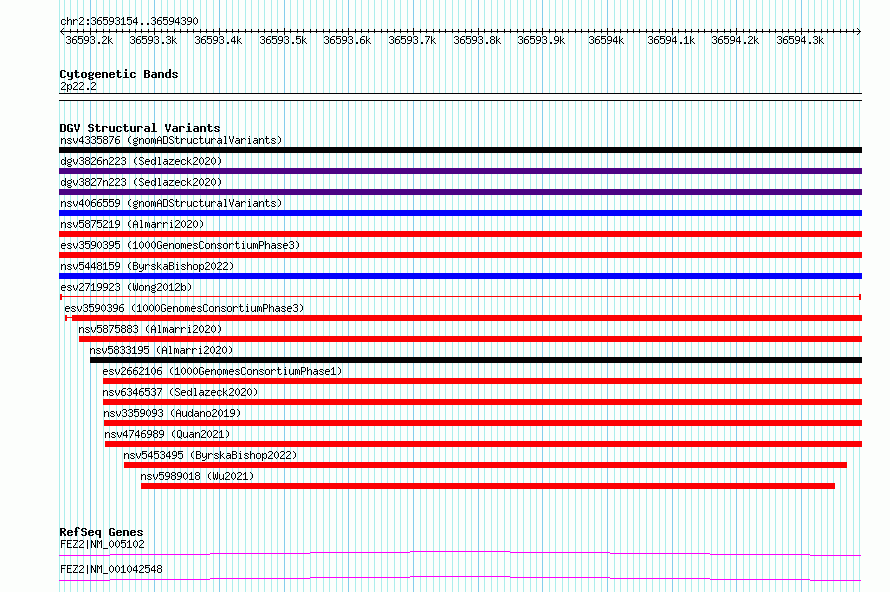Image resolution: width=890 pixels, height=592 pixels.
Task: Click the nsv4335876 gnomAD variant label
Action: pos(171,140)
